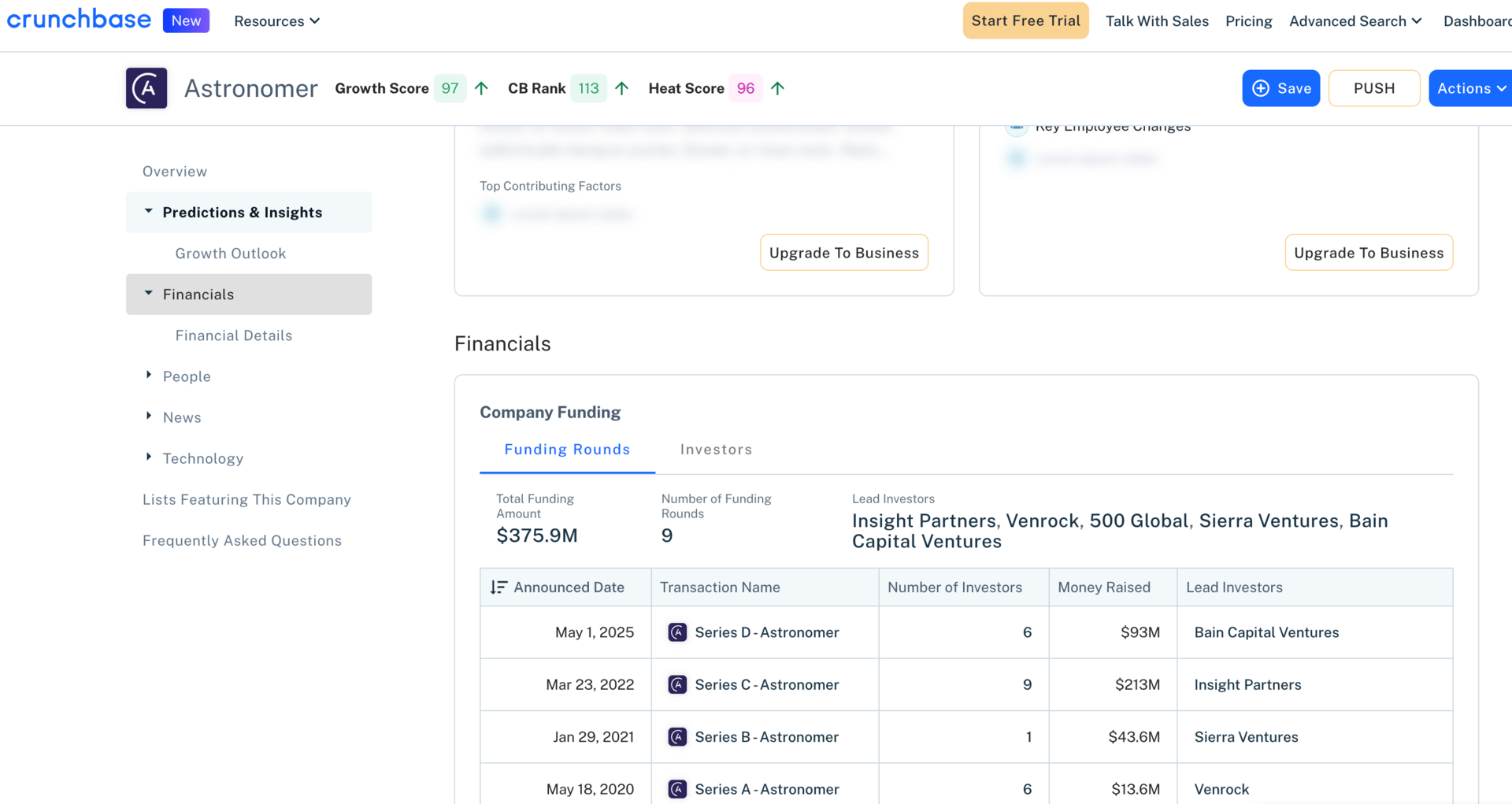Image resolution: width=1512 pixels, height=804 pixels.
Task: Open the Pricing page
Action: (1248, 21)
